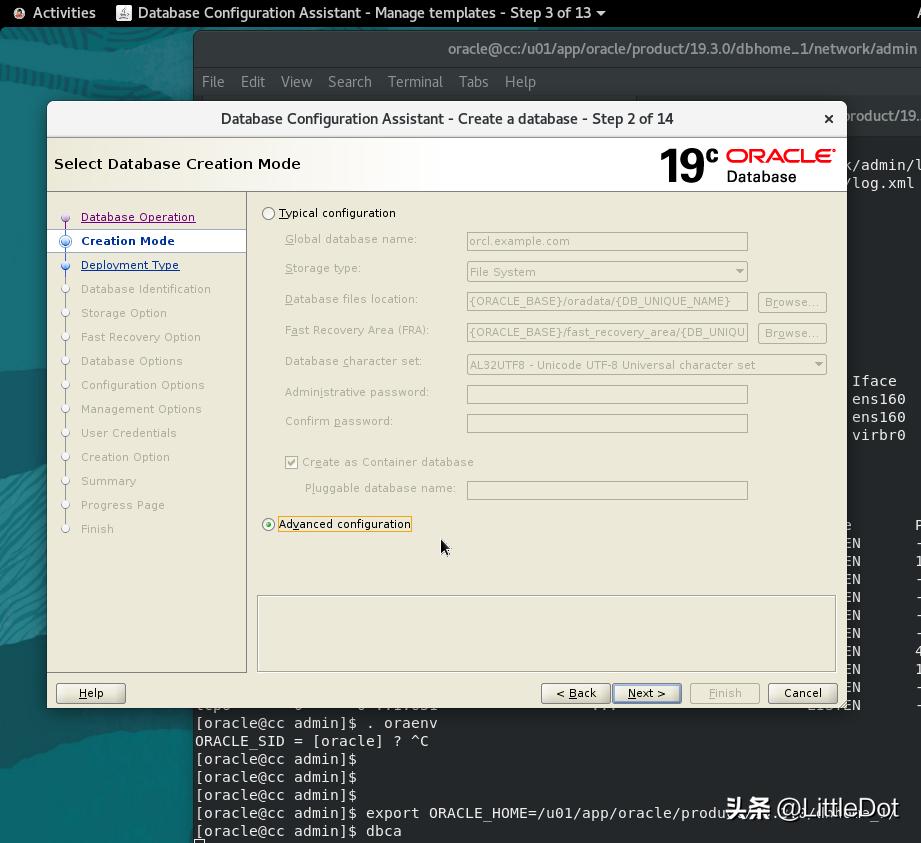Click Database Options step
Viewport: 921px width, 843px height.
pyautogui.click(x=132, y=361)
